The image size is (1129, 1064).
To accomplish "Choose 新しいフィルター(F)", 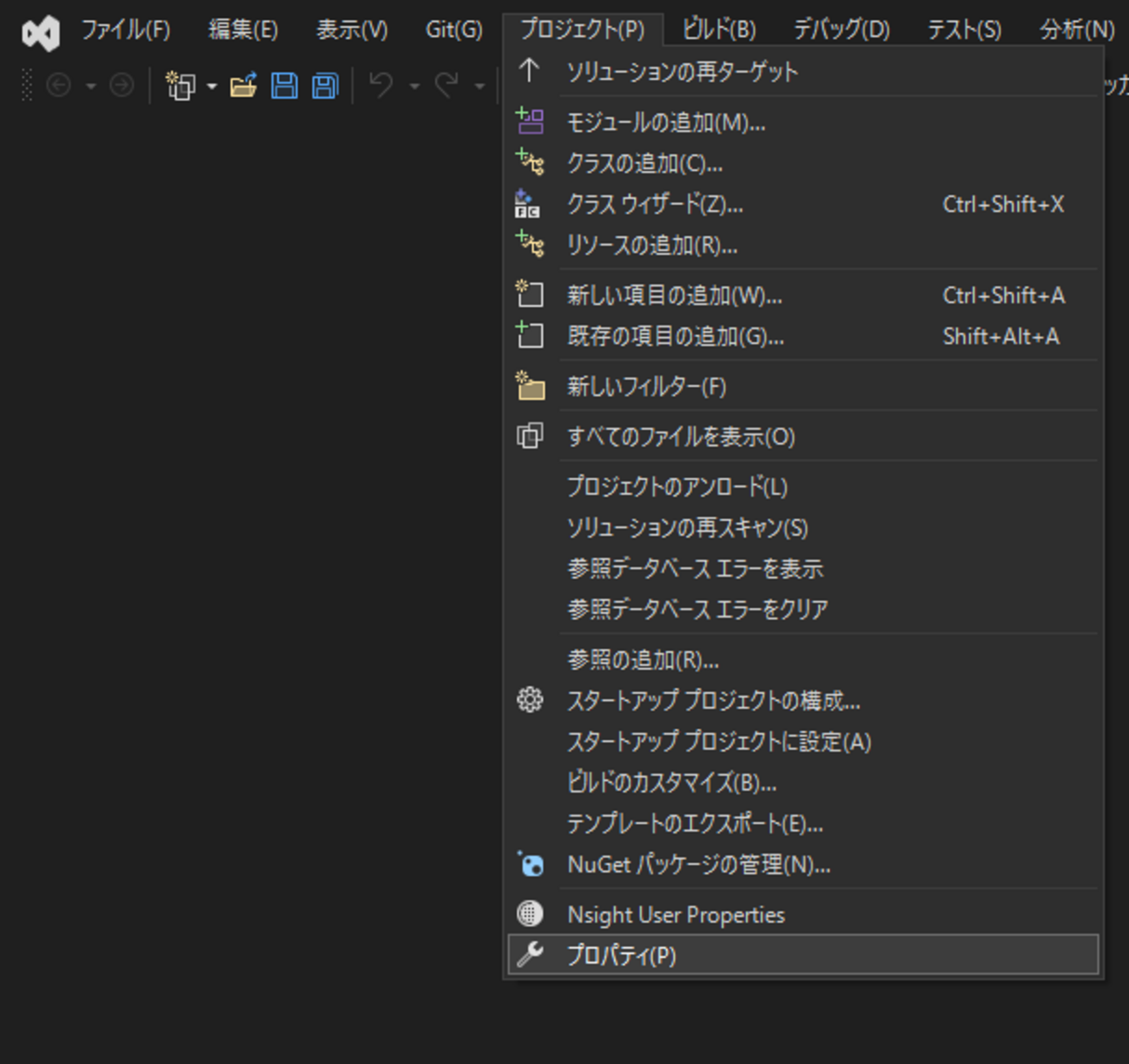I will pos(803,386).
